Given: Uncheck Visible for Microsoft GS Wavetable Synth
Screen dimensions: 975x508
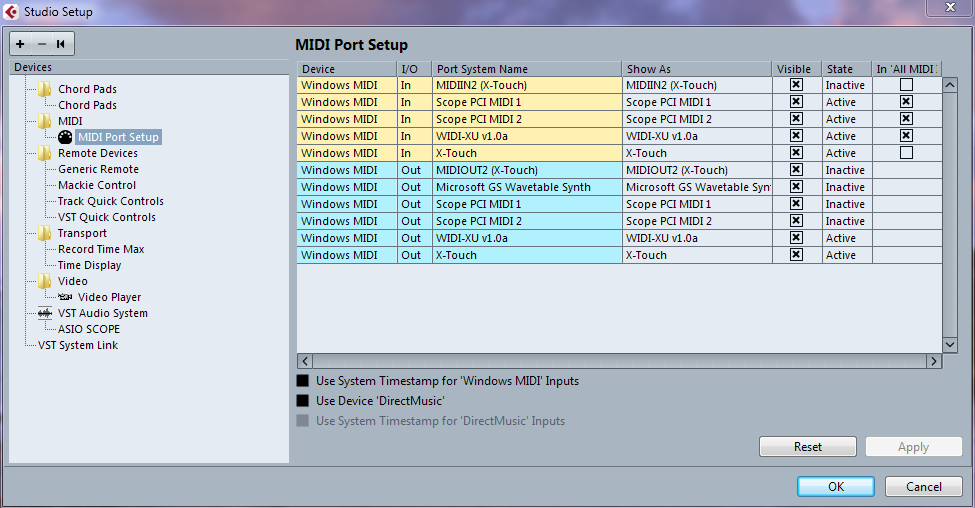Looking at the screenshot, I should coord(796,187).
